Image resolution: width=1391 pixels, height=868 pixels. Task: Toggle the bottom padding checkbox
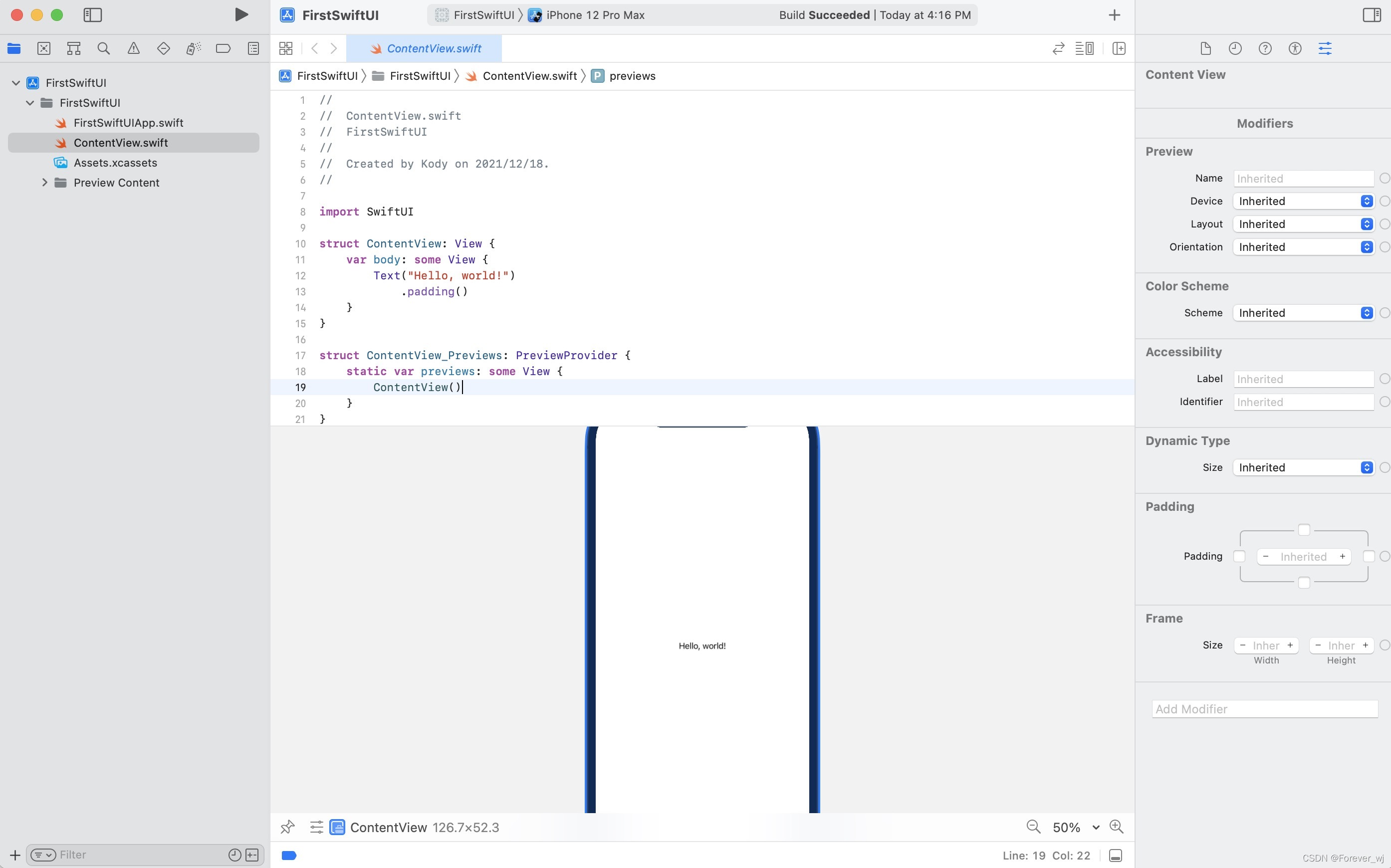click(1304, 582)
